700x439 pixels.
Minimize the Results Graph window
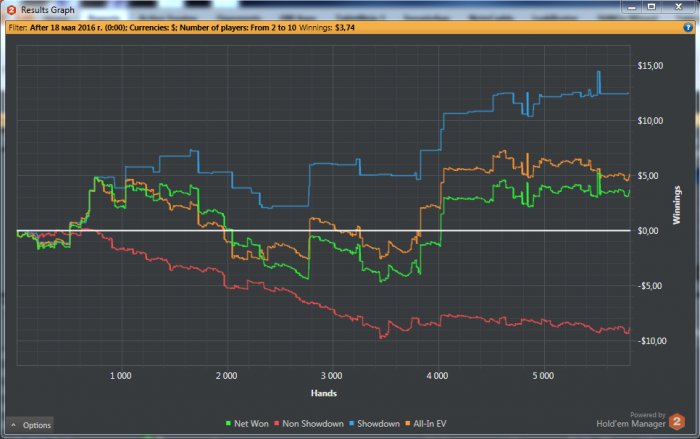[632, 7]
